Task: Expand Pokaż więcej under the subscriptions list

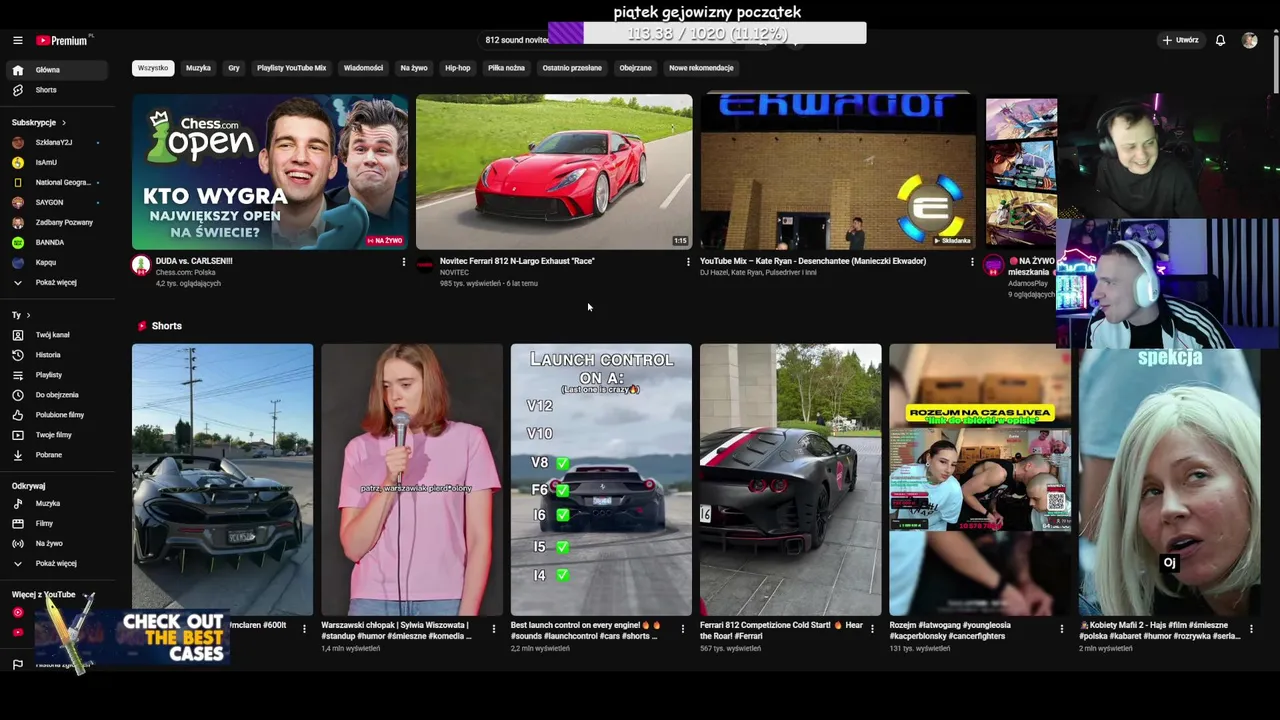Action: coord(55,282)
